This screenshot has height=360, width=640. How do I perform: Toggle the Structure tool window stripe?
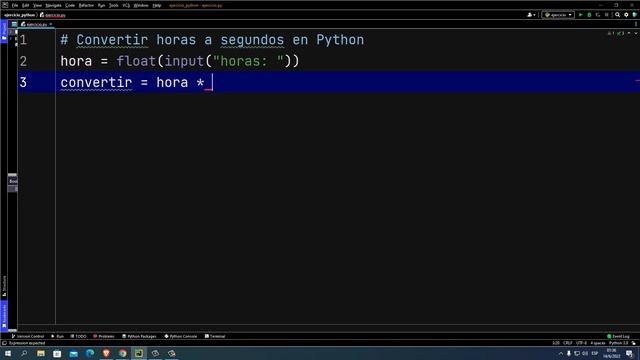[4, 286]
